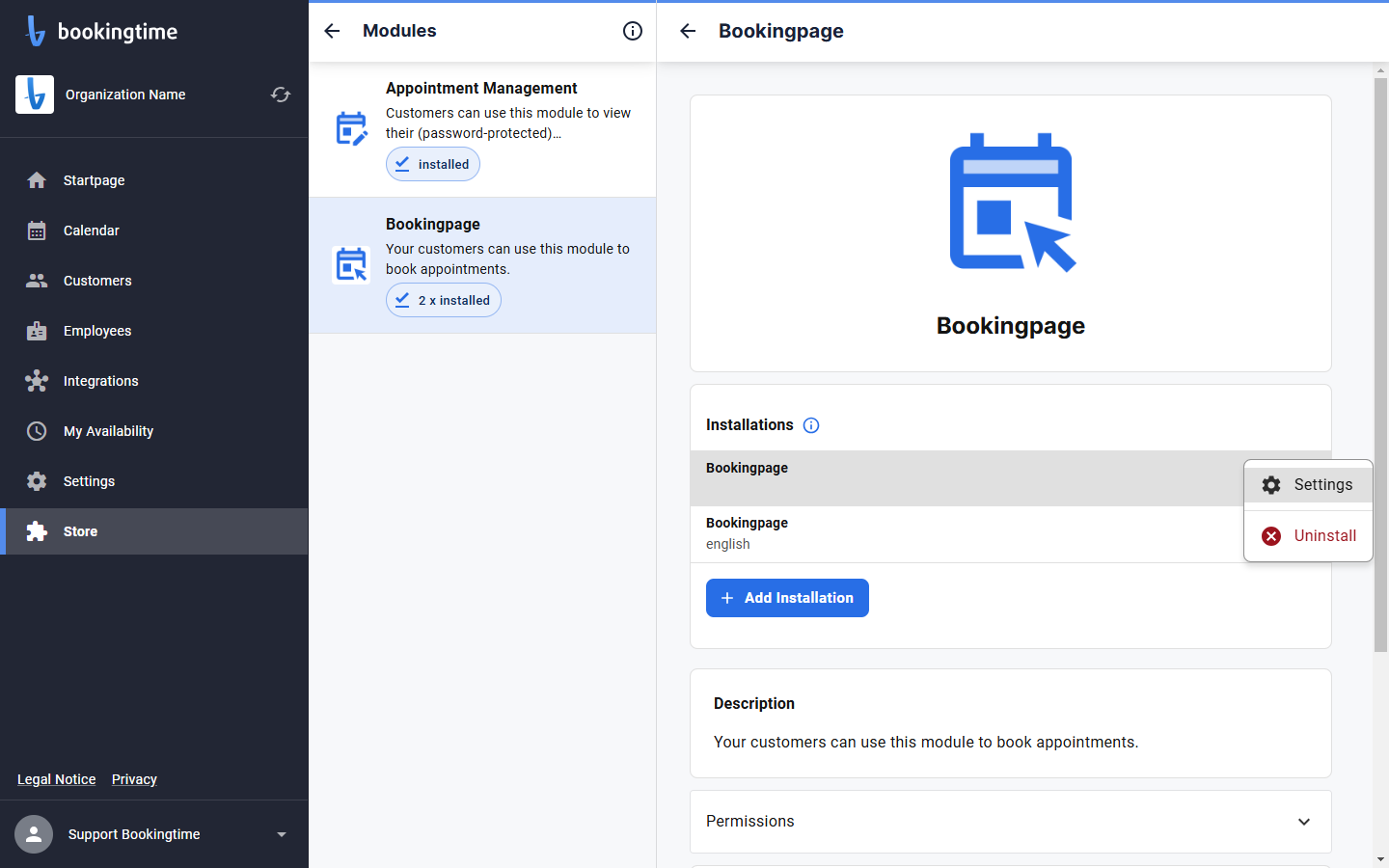Expand the Support Bookingtime account dropdown
Viewport: 1389px width, 868px height.
tap(282, 834)
